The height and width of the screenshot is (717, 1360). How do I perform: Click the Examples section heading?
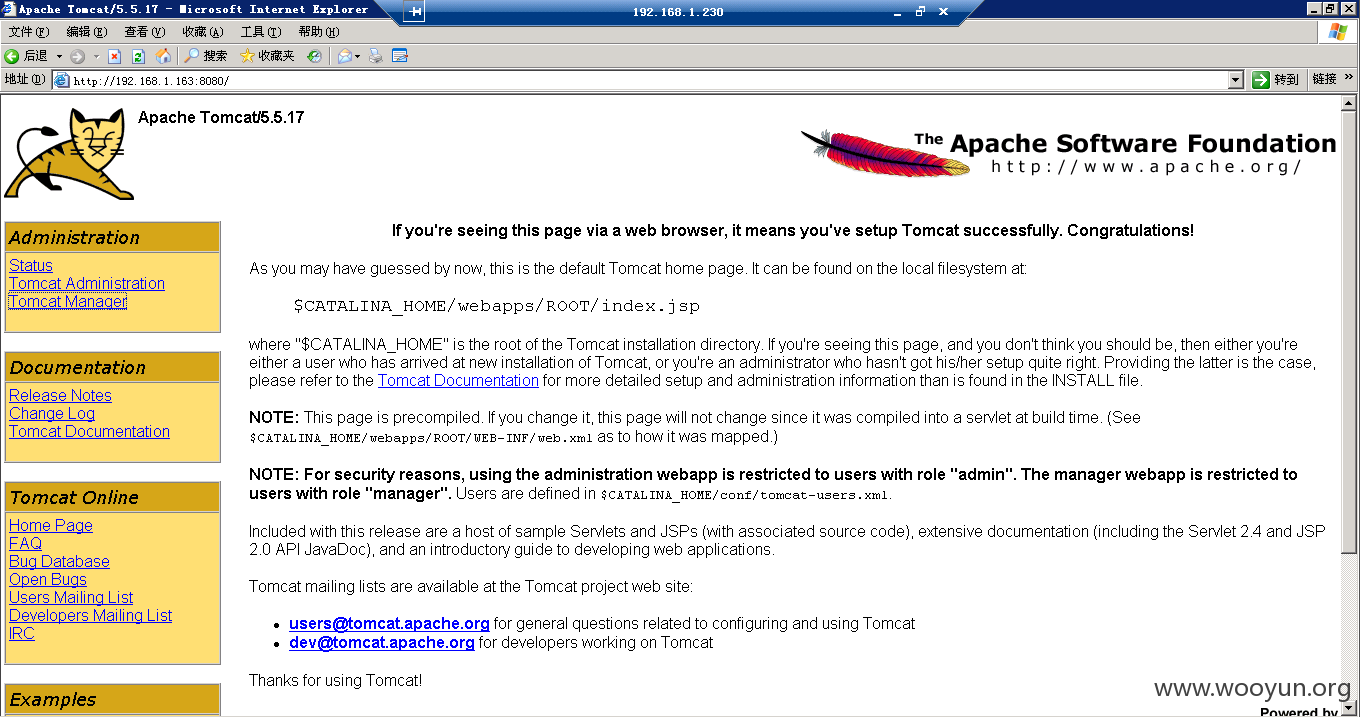click(x=112, y=699)
